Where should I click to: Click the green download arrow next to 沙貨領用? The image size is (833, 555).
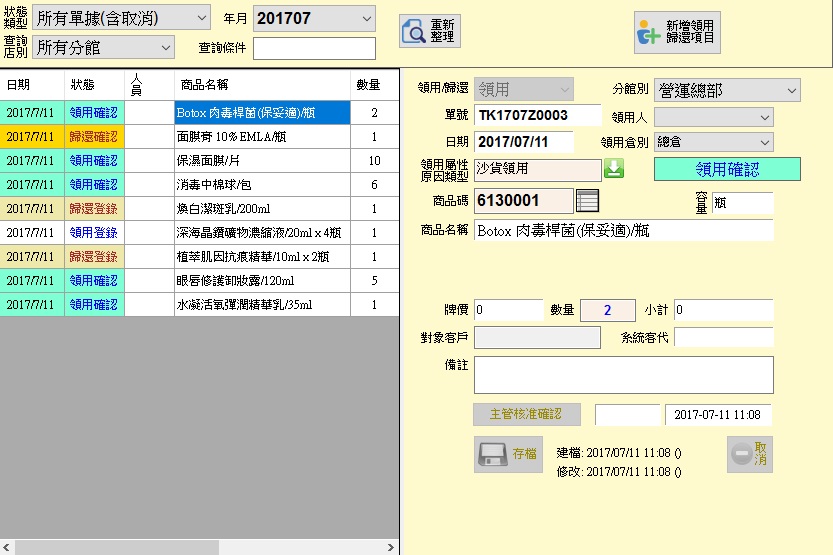[x=614, y=169]
